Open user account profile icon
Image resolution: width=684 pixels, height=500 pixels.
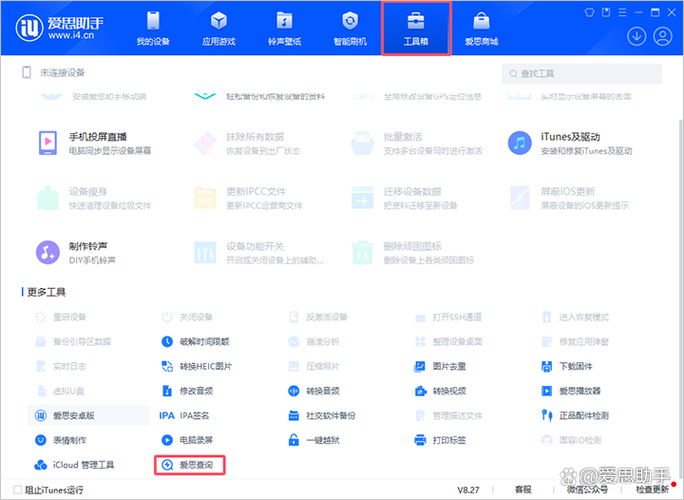[x=663, y=36]
